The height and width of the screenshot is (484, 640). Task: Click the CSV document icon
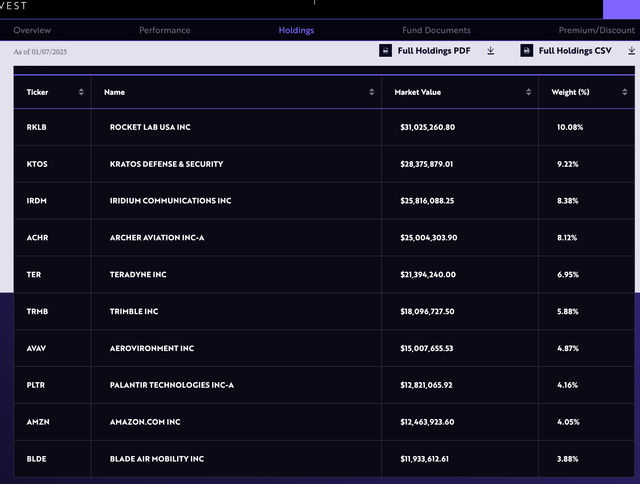tap(527, 51)
